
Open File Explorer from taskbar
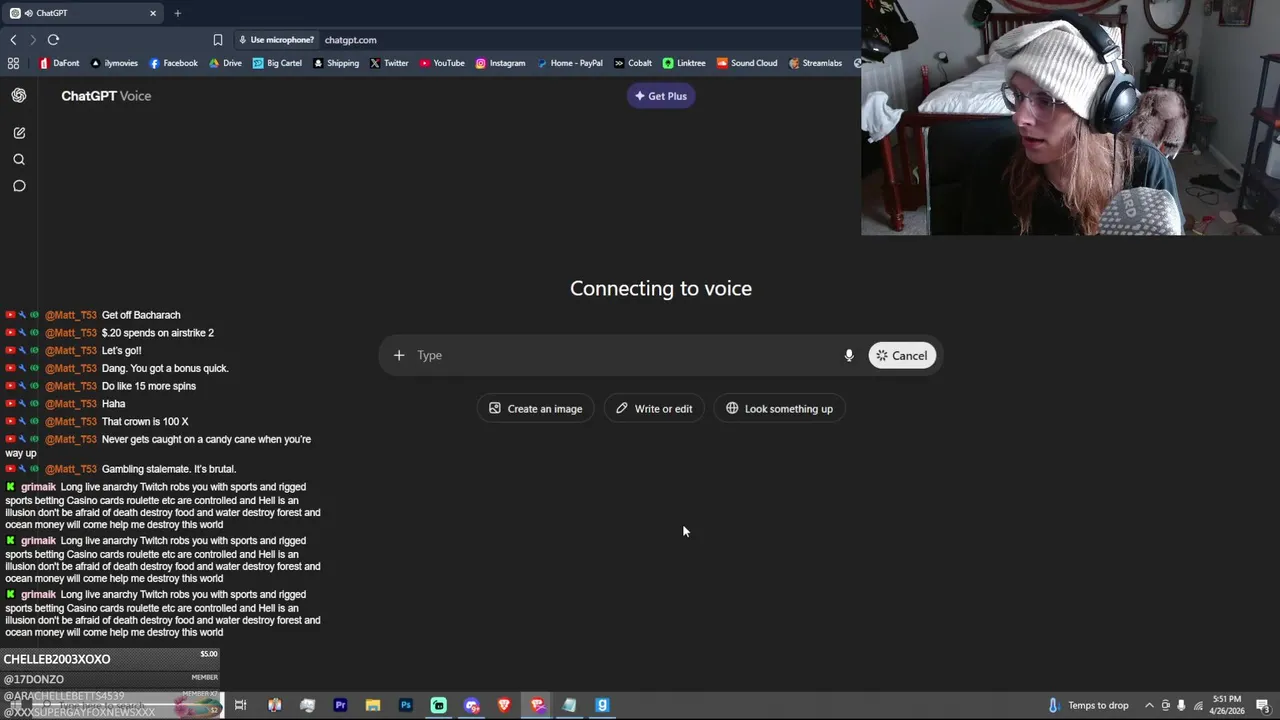(x=373, y=705)
